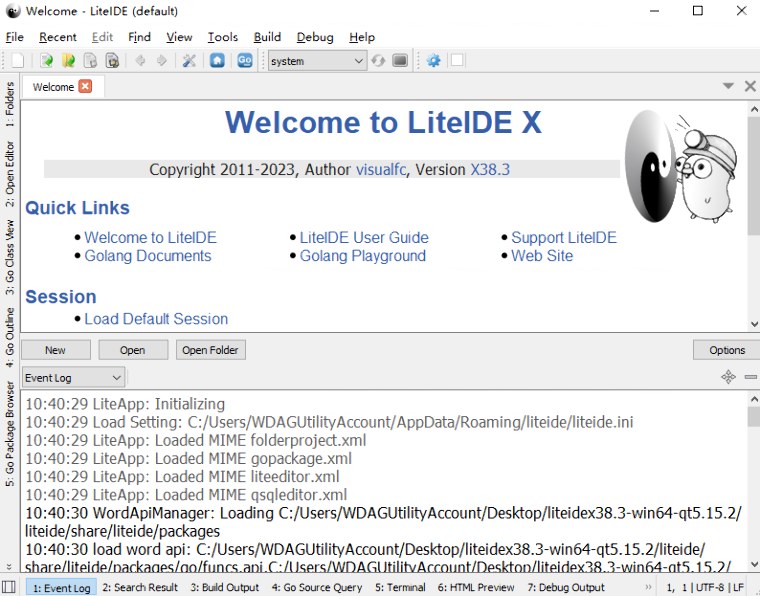The height and width of the screenshot is (596, 760).
Task: Click the blank white square toolbar icon
Action: [x=457, y=61]
